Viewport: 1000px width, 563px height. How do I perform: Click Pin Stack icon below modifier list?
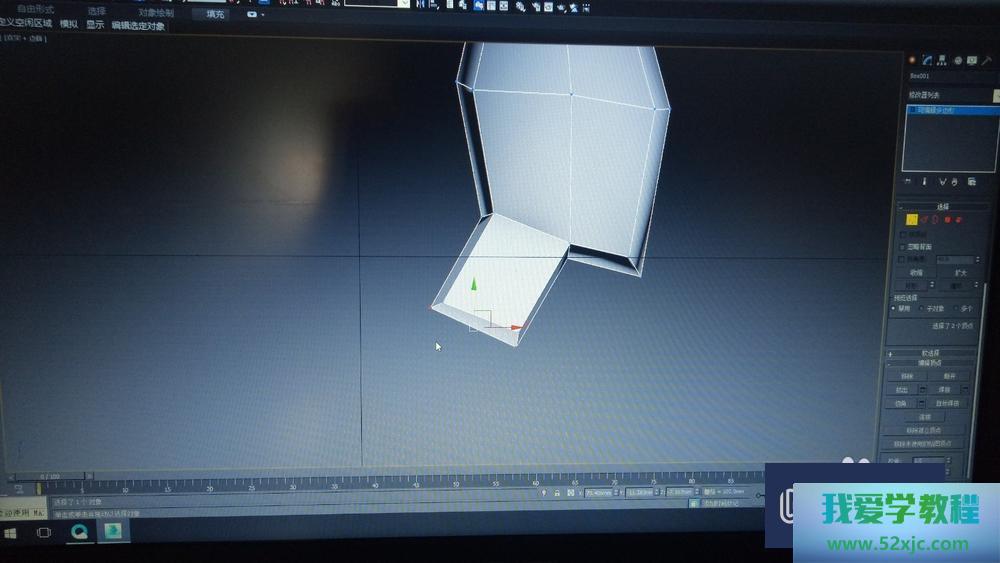coord(908,182)
